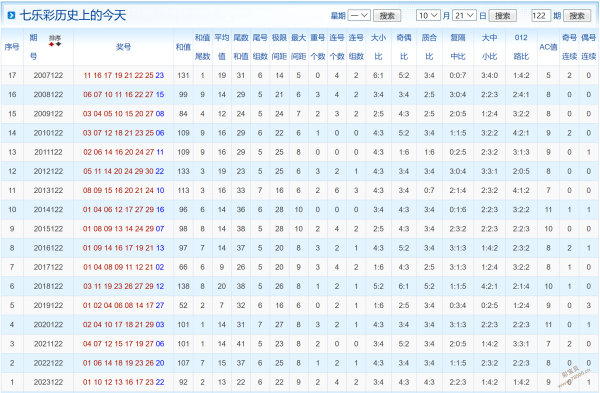Click the 奖号 column header
This screenshot has width=600, height=393.
point(123,47)
